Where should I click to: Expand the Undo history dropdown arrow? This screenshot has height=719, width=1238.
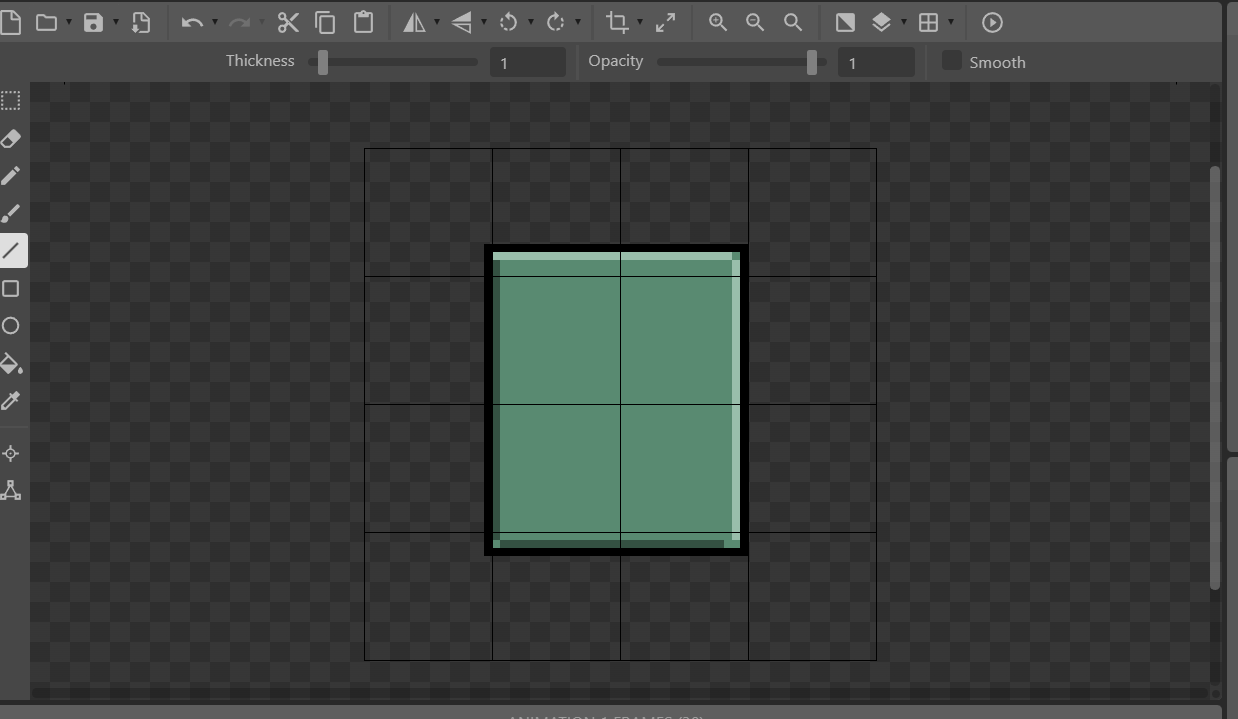coord(215,22)
